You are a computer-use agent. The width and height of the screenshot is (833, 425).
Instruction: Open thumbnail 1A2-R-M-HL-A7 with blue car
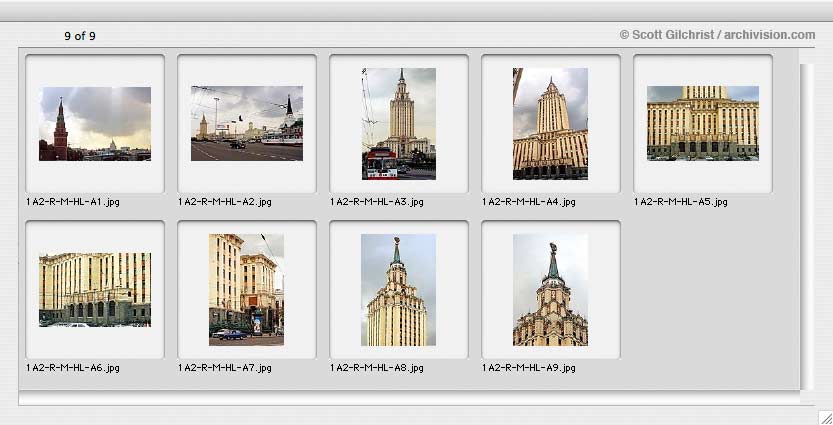tap(246, 290)
